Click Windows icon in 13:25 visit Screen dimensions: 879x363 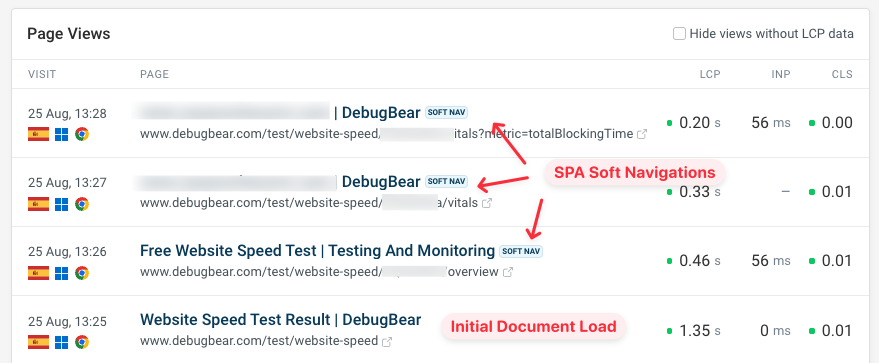pyautogui.click(x=62, y=342)
